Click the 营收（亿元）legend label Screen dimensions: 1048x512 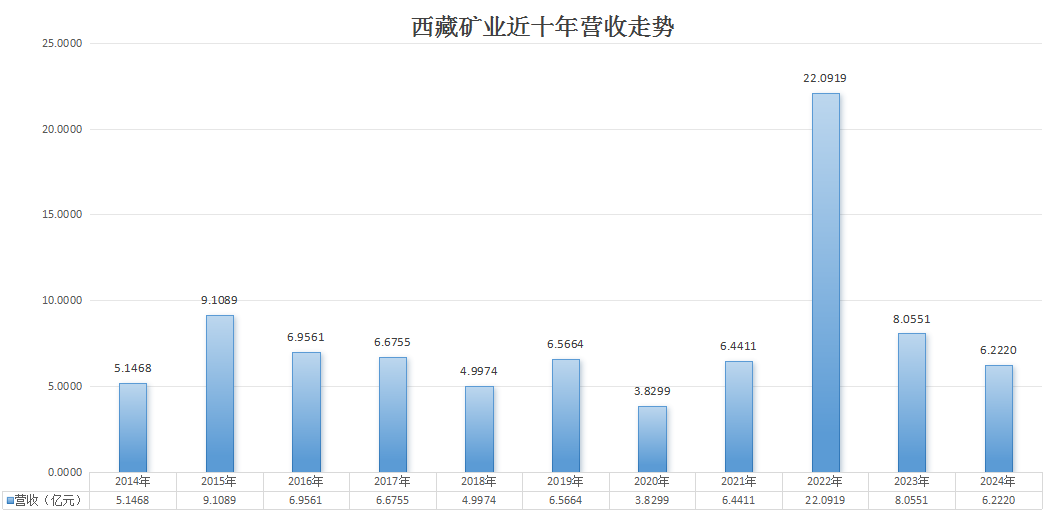[48, 501]
